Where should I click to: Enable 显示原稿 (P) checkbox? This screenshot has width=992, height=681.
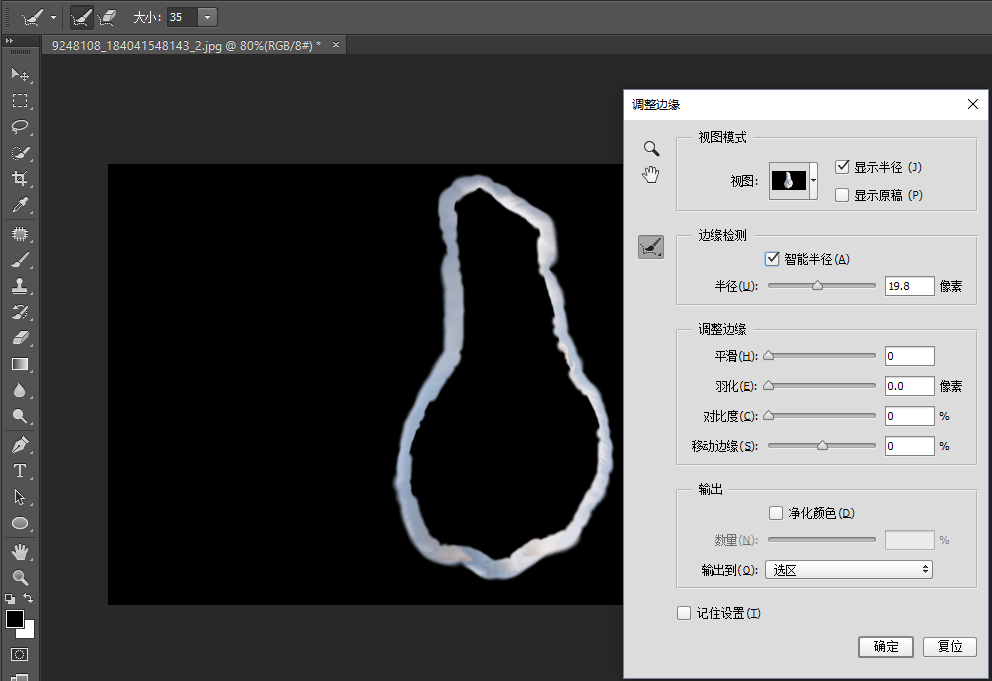pos(841,195)
